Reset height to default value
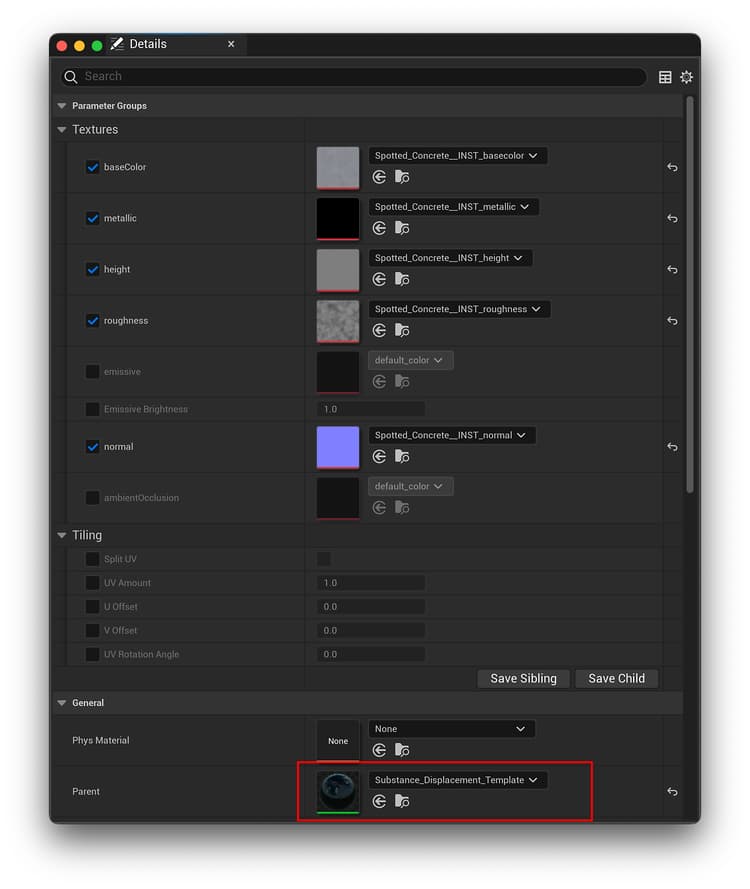 point(672,269)
